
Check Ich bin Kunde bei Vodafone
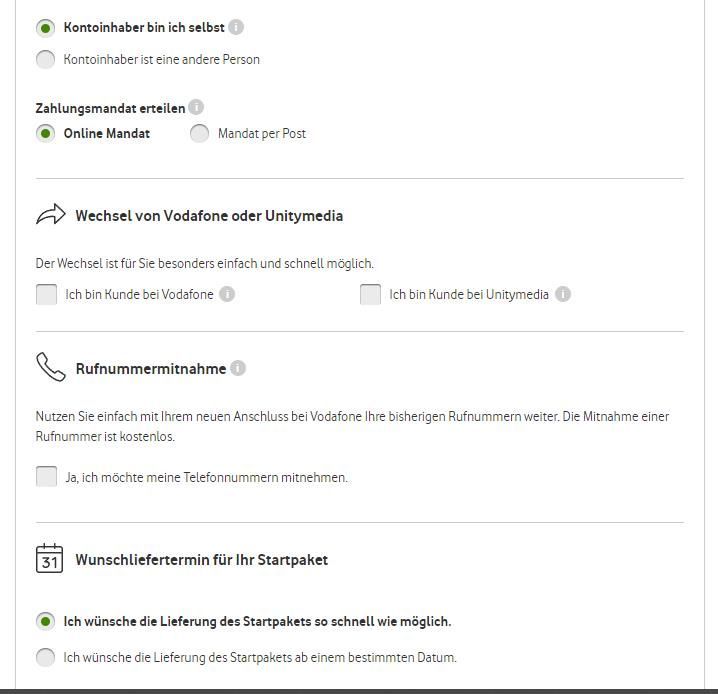pos(46,294)
